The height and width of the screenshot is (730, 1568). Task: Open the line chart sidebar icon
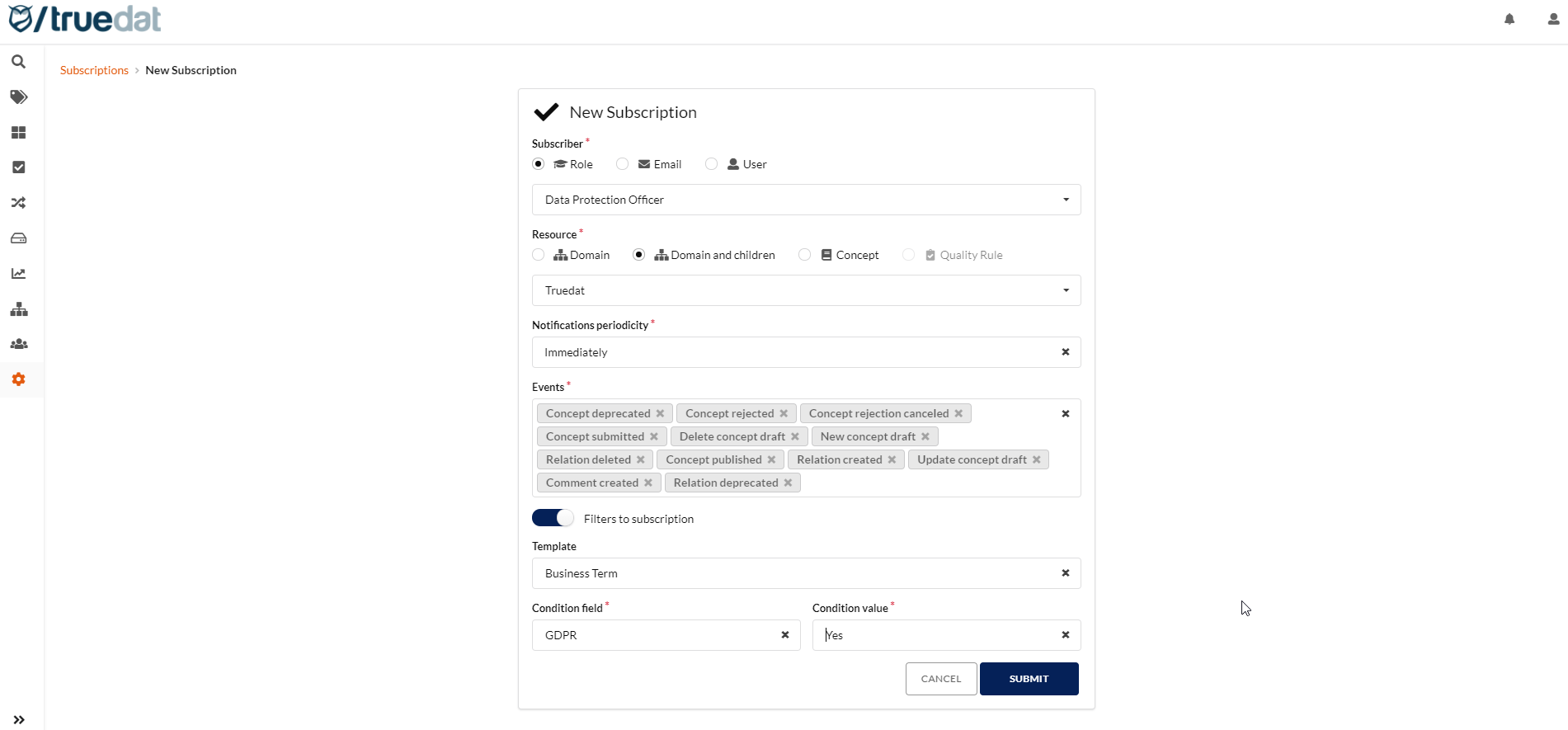(x=18, y=274)
